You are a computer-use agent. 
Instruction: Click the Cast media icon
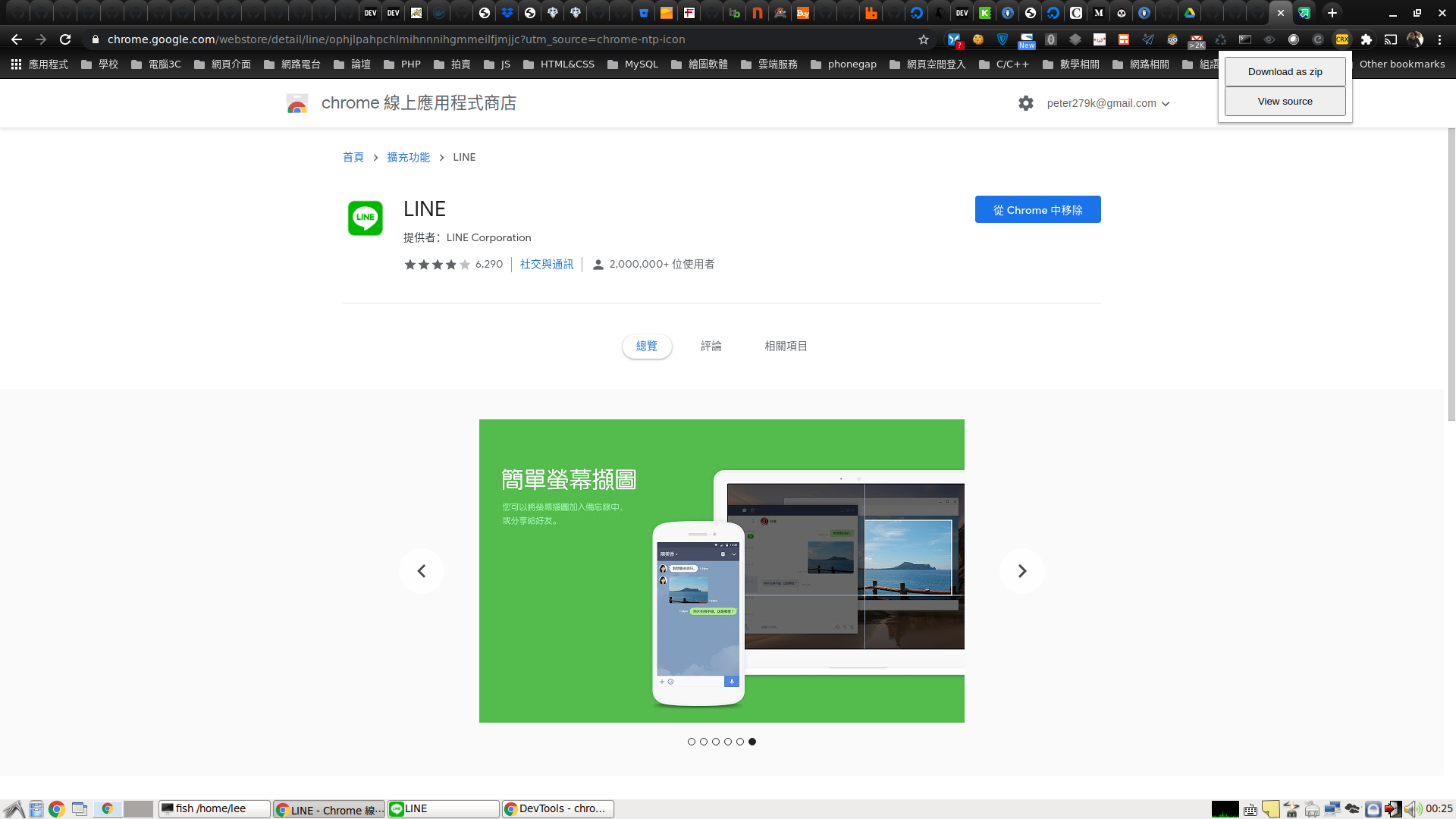click(1390, 39)
